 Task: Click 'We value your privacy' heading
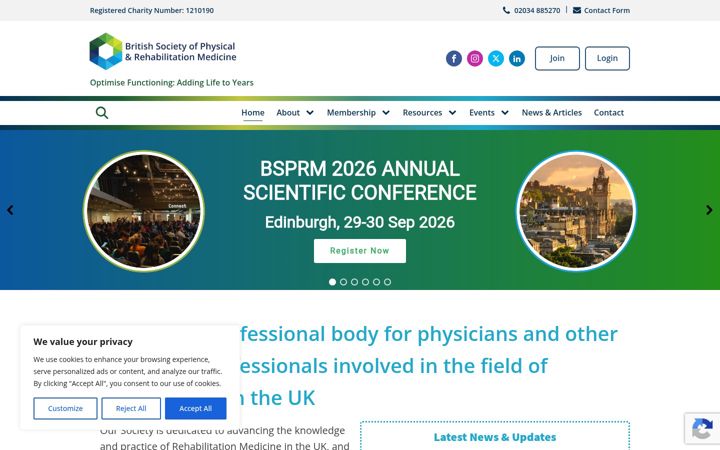83,342
